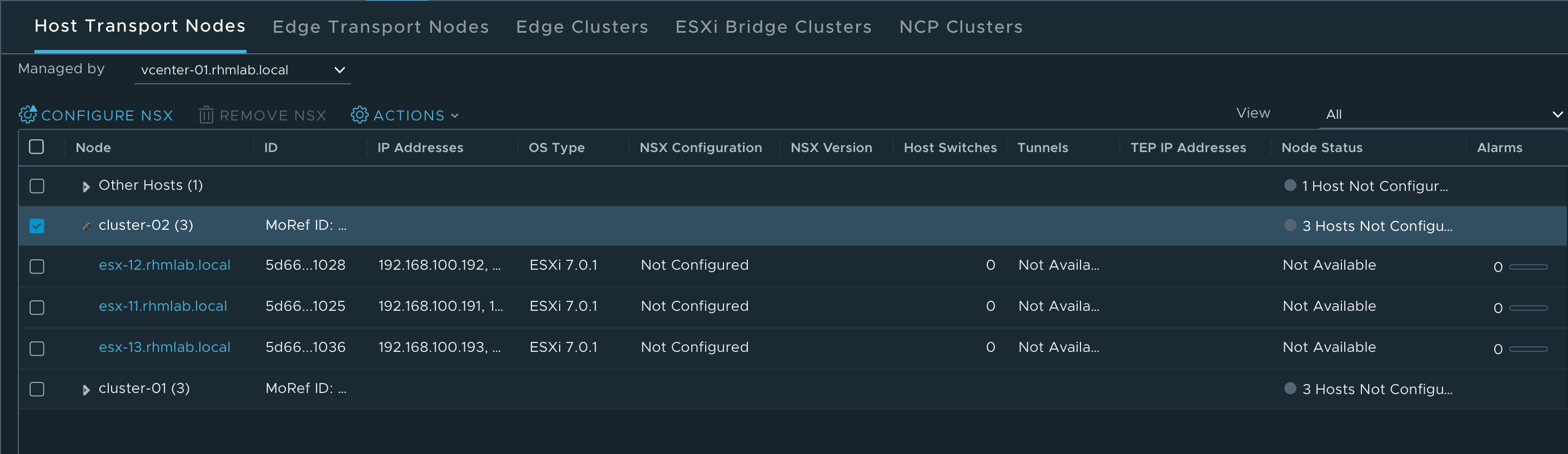Click IP address 192.168.100.193 cell
Viewport: 1568px width, 454px height.
click(440, 347)
